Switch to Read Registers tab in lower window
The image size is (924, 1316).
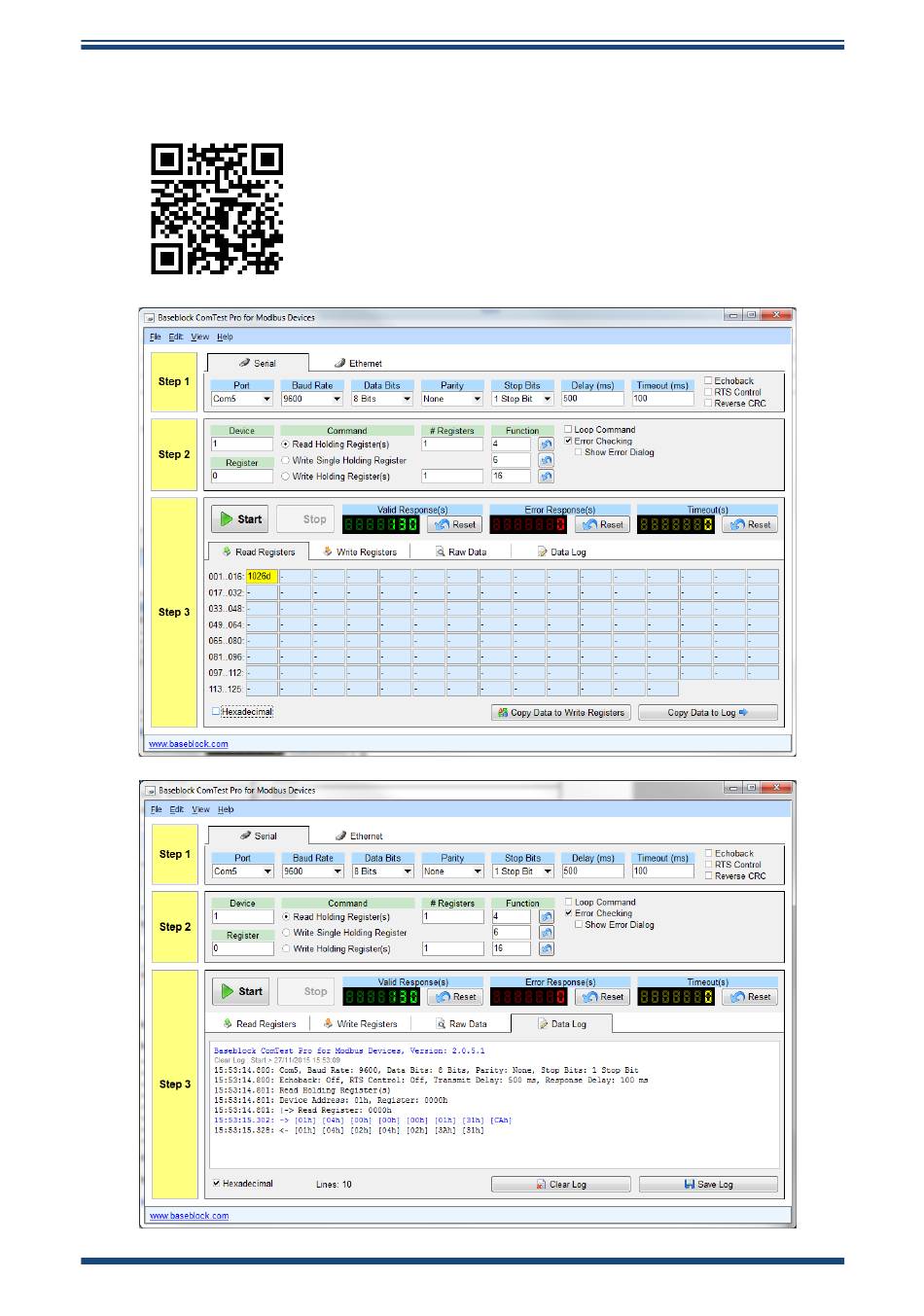click(260, 1024)
